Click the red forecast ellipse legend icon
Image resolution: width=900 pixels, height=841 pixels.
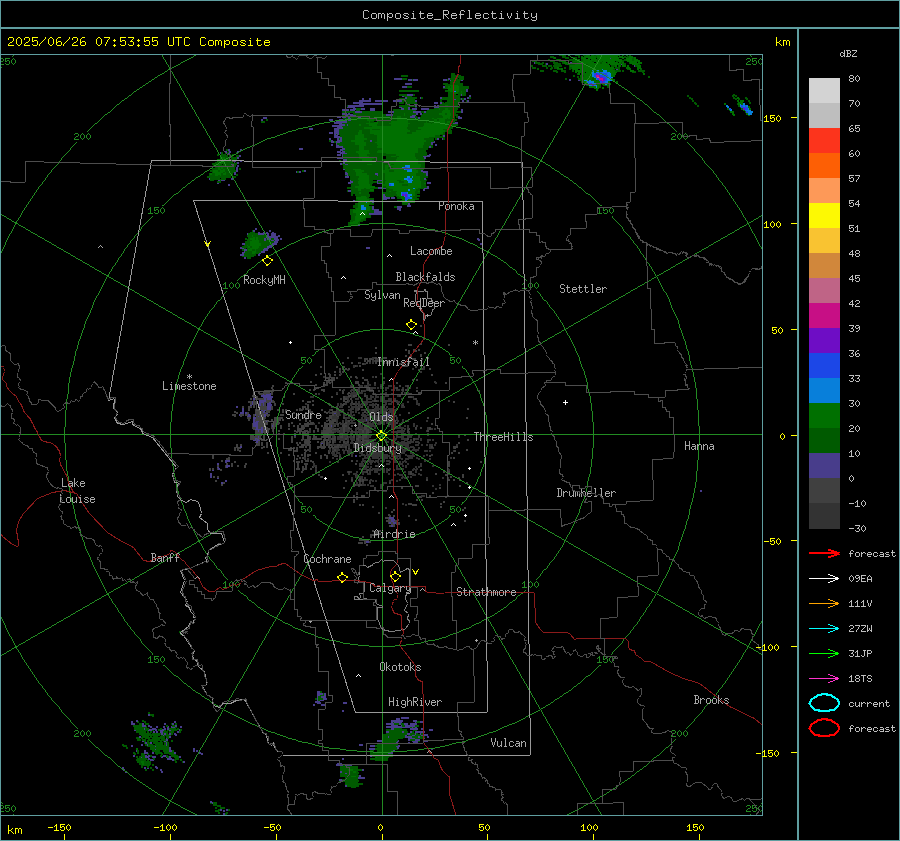point(824,728)
